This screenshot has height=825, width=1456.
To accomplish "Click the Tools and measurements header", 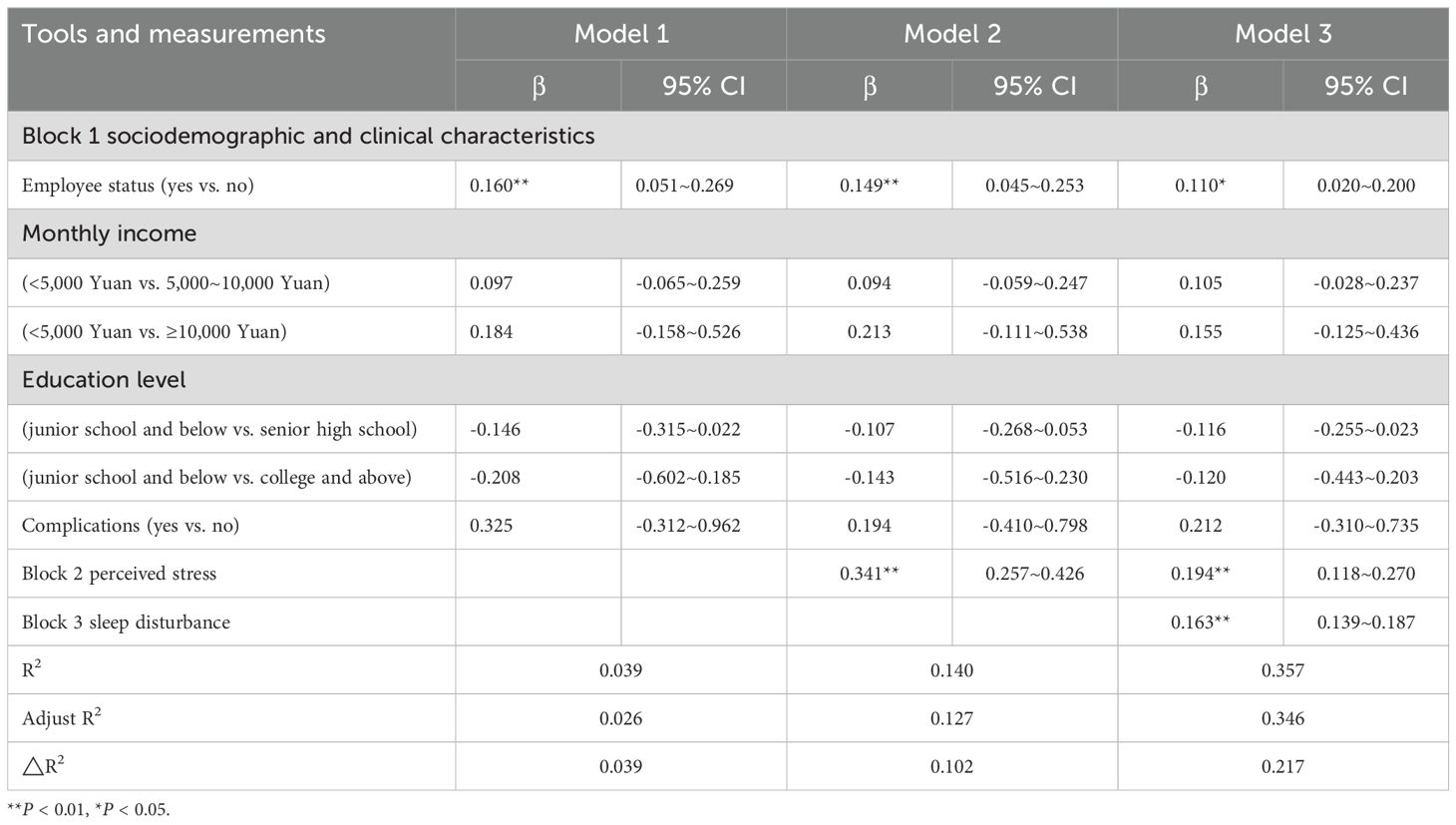I will (x=174, y=34).
